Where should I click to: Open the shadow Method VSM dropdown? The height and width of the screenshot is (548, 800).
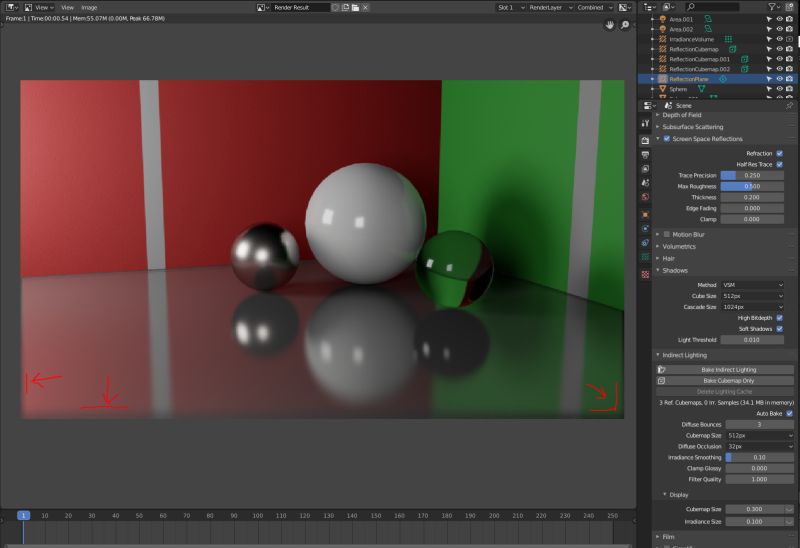tap(753, 285)
